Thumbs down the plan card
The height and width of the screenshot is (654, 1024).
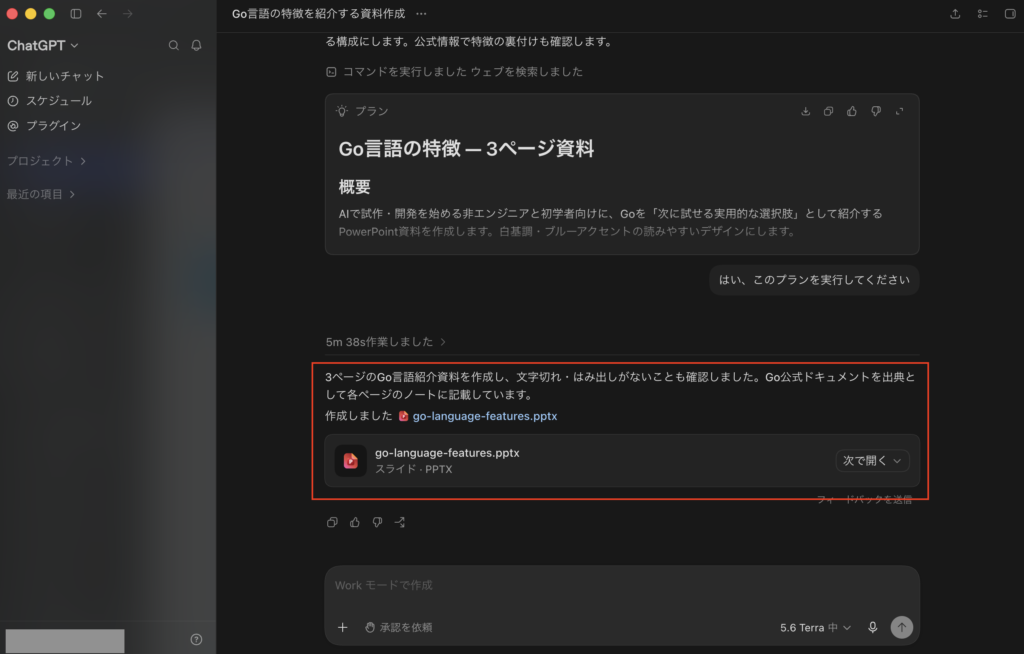(876, 111)
